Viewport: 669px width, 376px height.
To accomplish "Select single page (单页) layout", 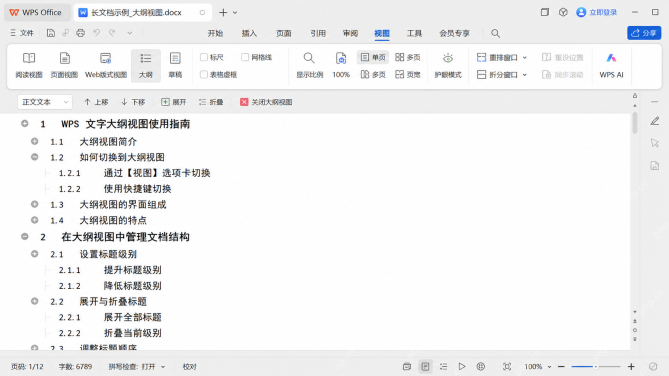I will (373, 57).
